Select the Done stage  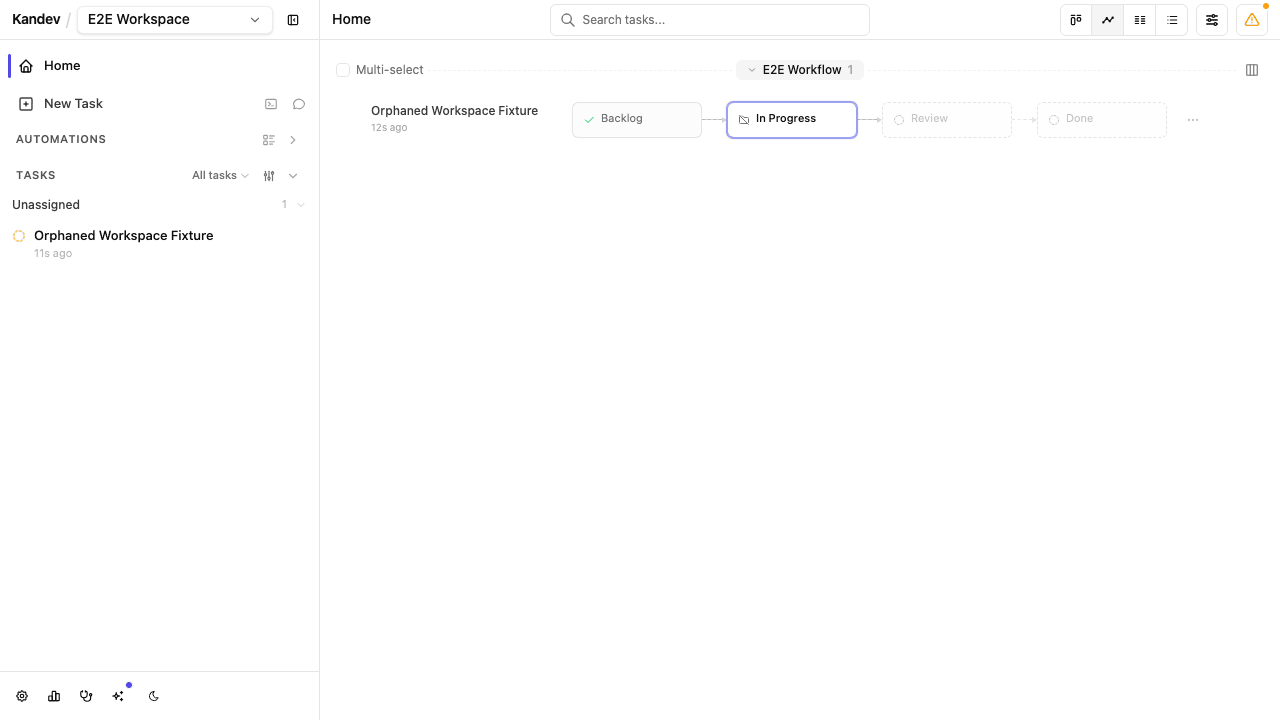click(1102, 120)
